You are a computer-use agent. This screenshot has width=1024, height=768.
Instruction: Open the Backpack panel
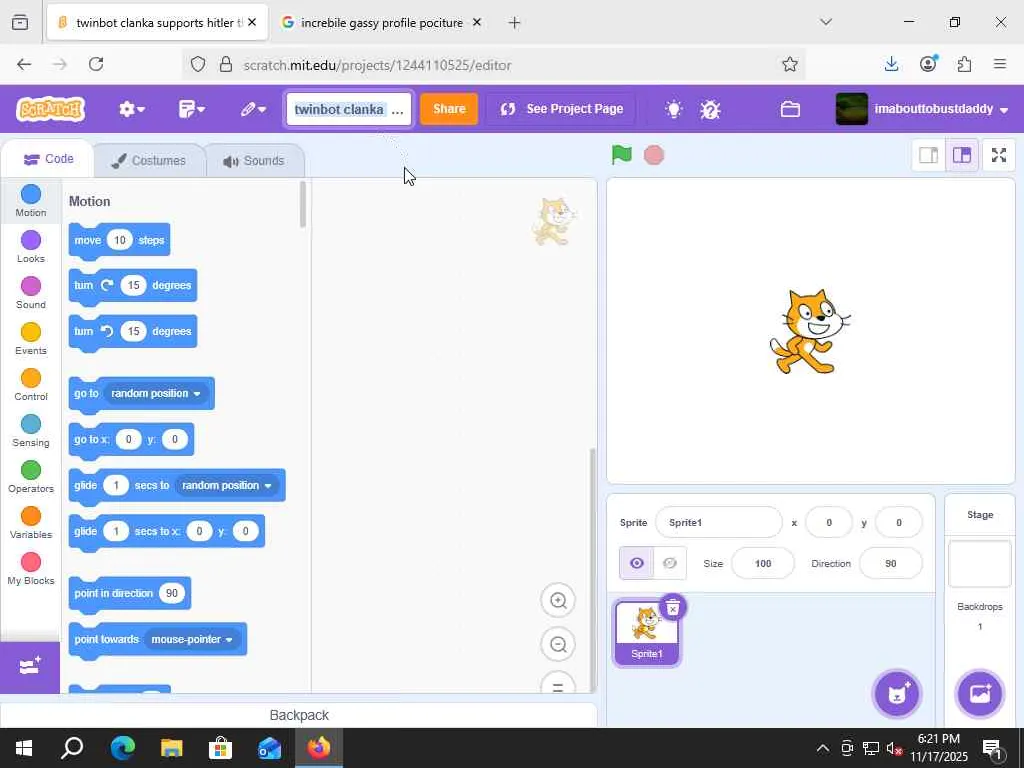[298, 715]
